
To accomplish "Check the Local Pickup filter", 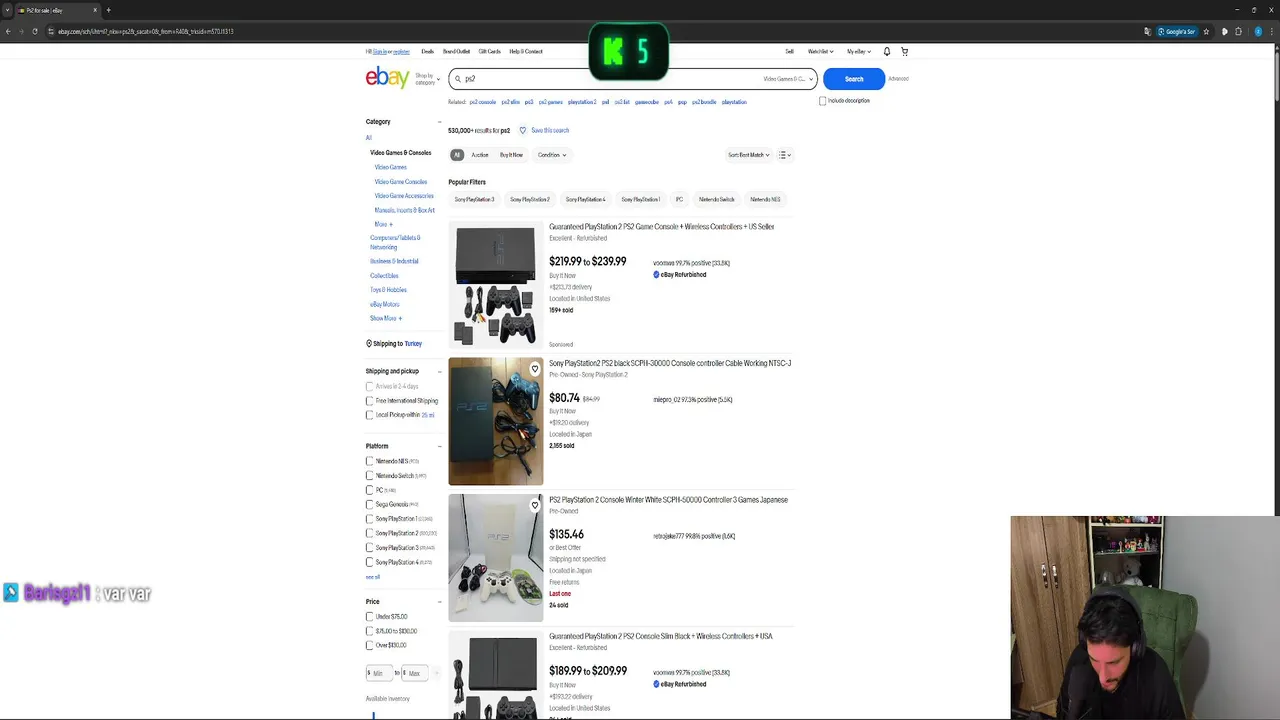I will click(x=369, y=415).
